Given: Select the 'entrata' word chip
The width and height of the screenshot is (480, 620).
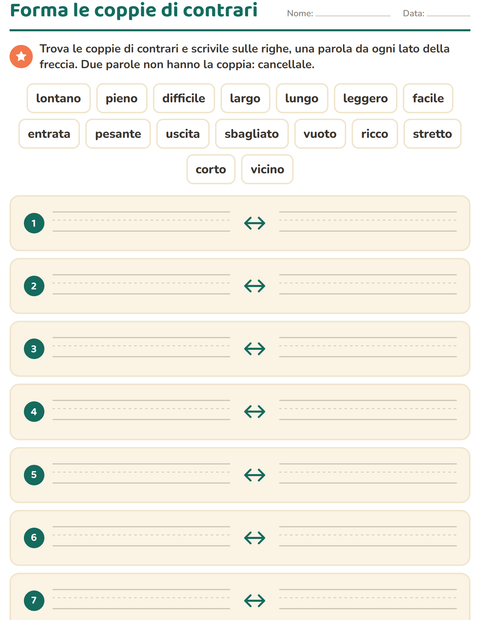Looking at the screenshot, I should point(49,134).
